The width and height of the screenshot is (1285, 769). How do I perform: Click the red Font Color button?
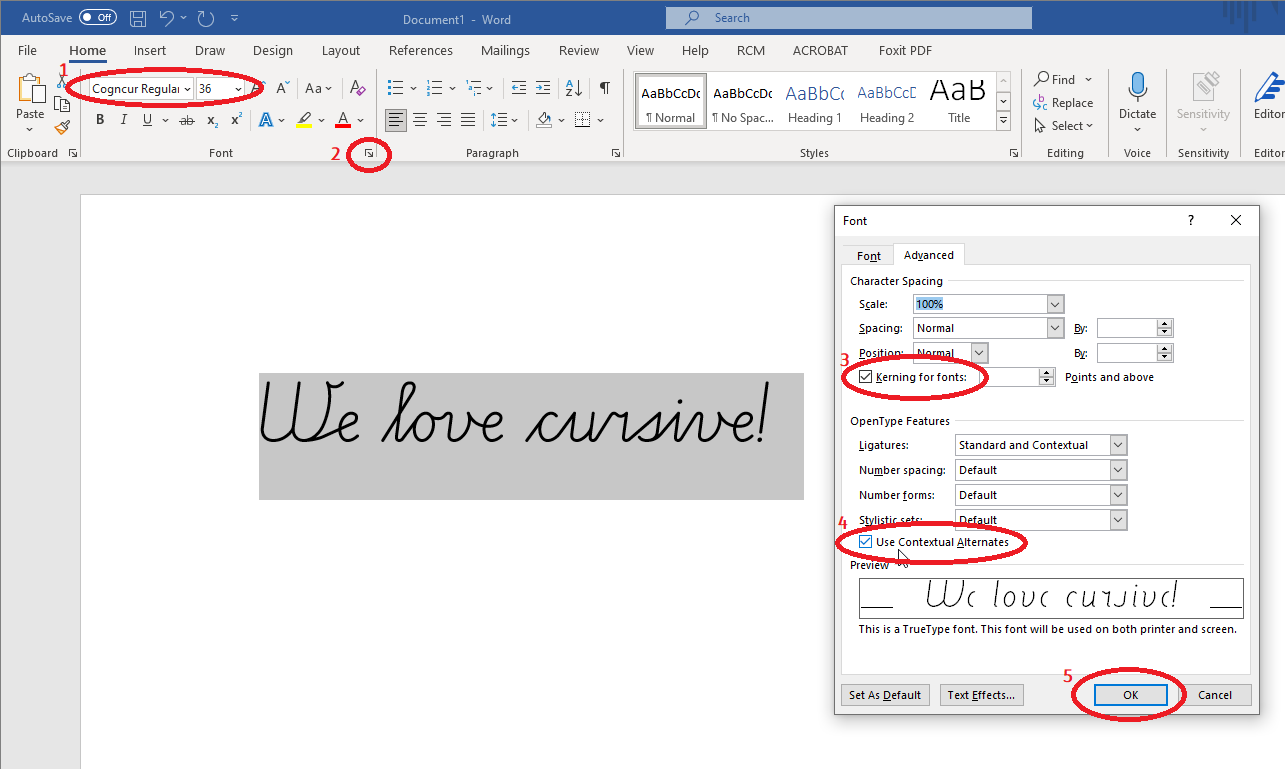coord(343,120)
